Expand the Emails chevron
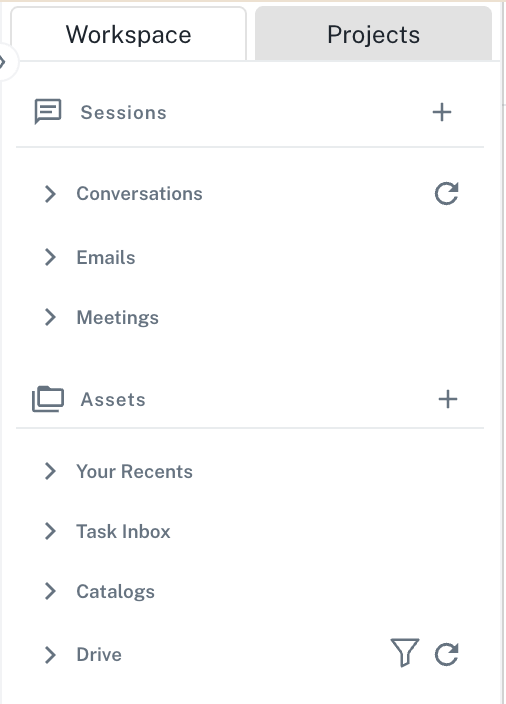The width and height of the screenshot is (506, 704). 51,257
